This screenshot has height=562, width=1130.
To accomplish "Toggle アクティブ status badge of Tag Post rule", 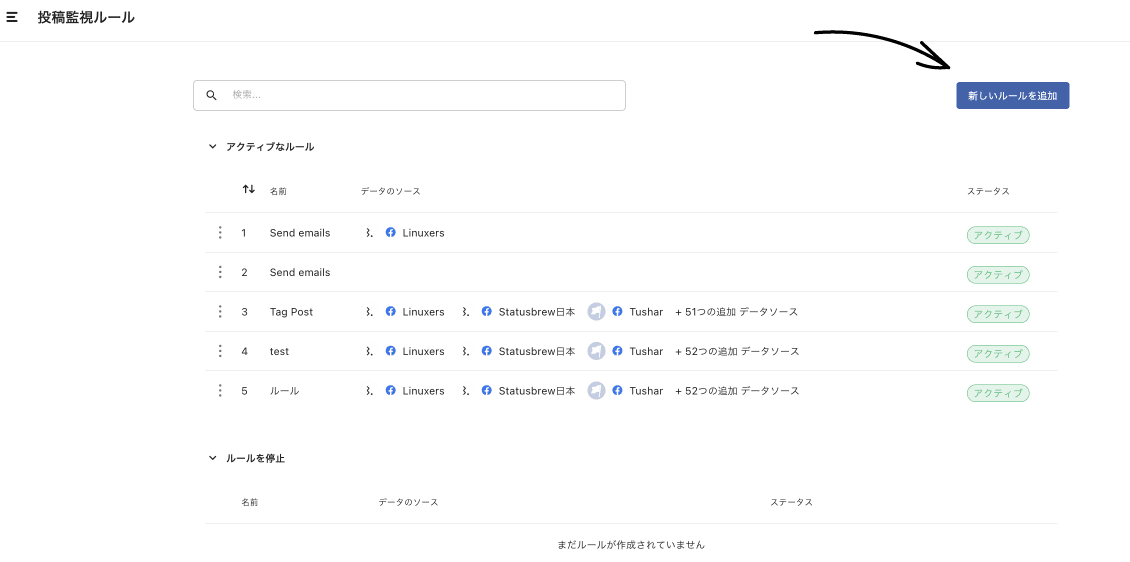I will point(997,314).
